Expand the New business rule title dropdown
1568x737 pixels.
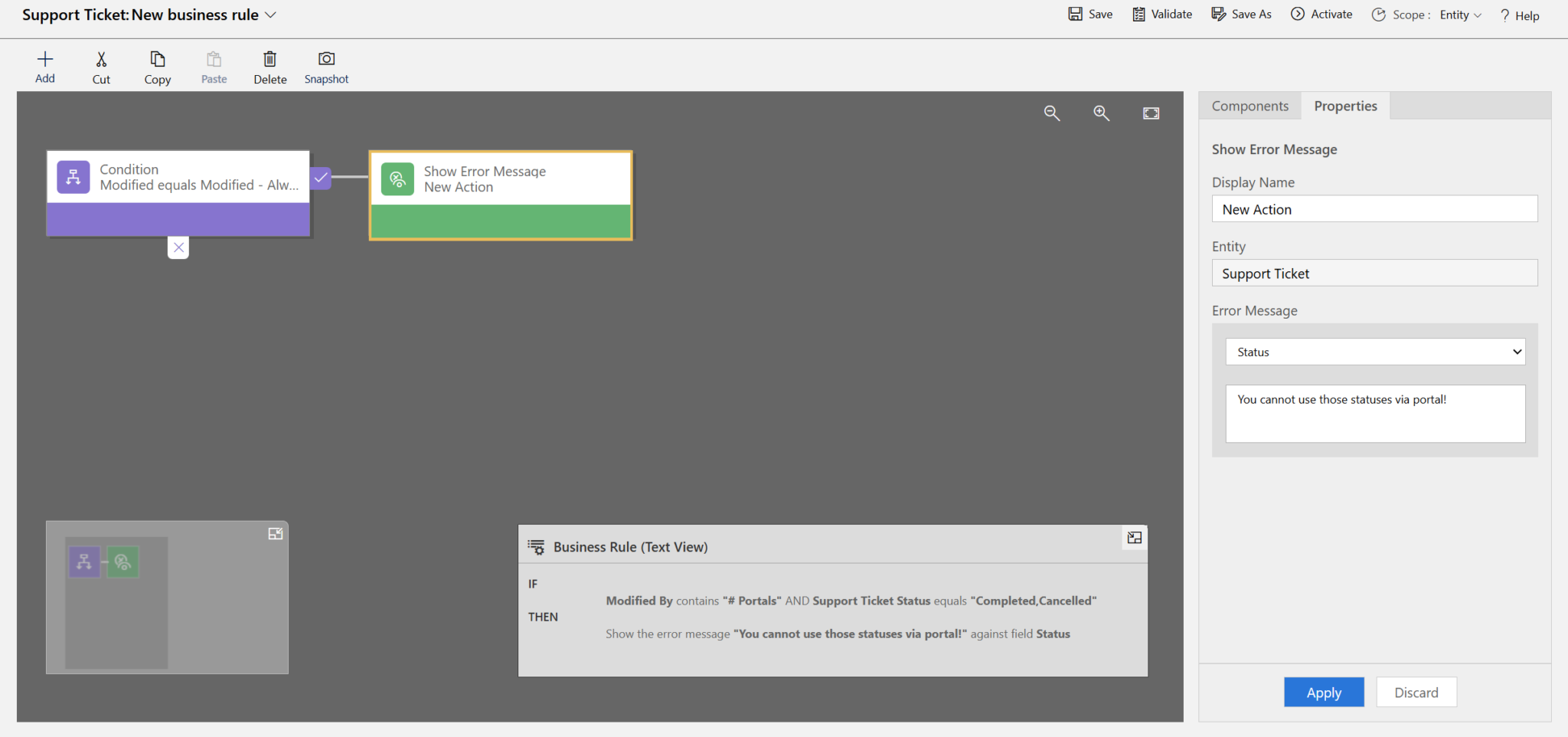[x=272, y=14]
